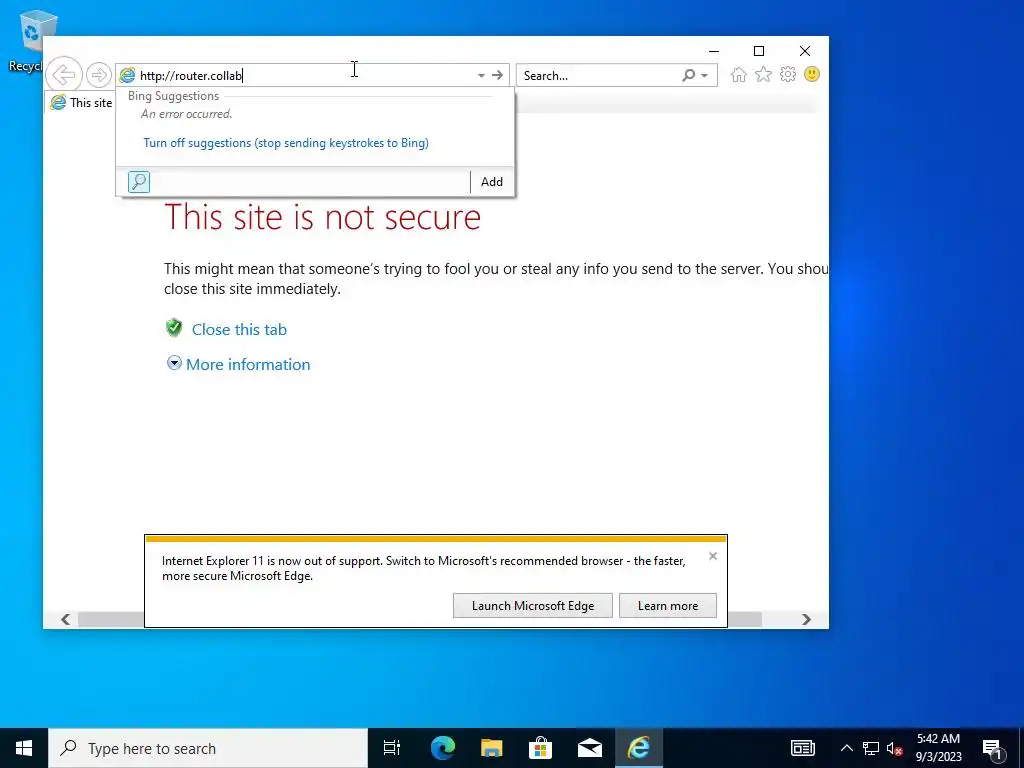
Task: Click the network status tray icon
Action: 871,748
